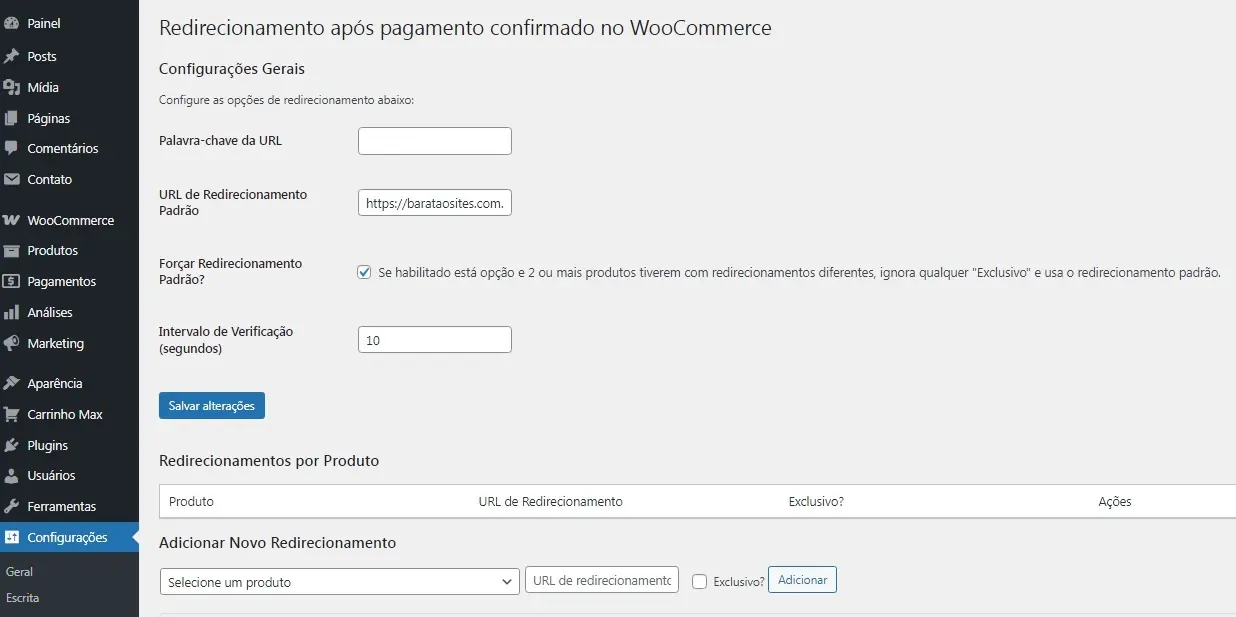Open Escrita settings submenu
1236x617 pixels.
pos(23,598)
